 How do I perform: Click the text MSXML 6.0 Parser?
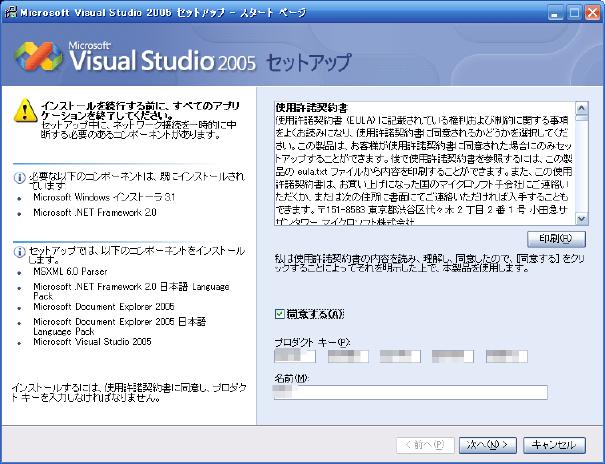tap(70, 272)
